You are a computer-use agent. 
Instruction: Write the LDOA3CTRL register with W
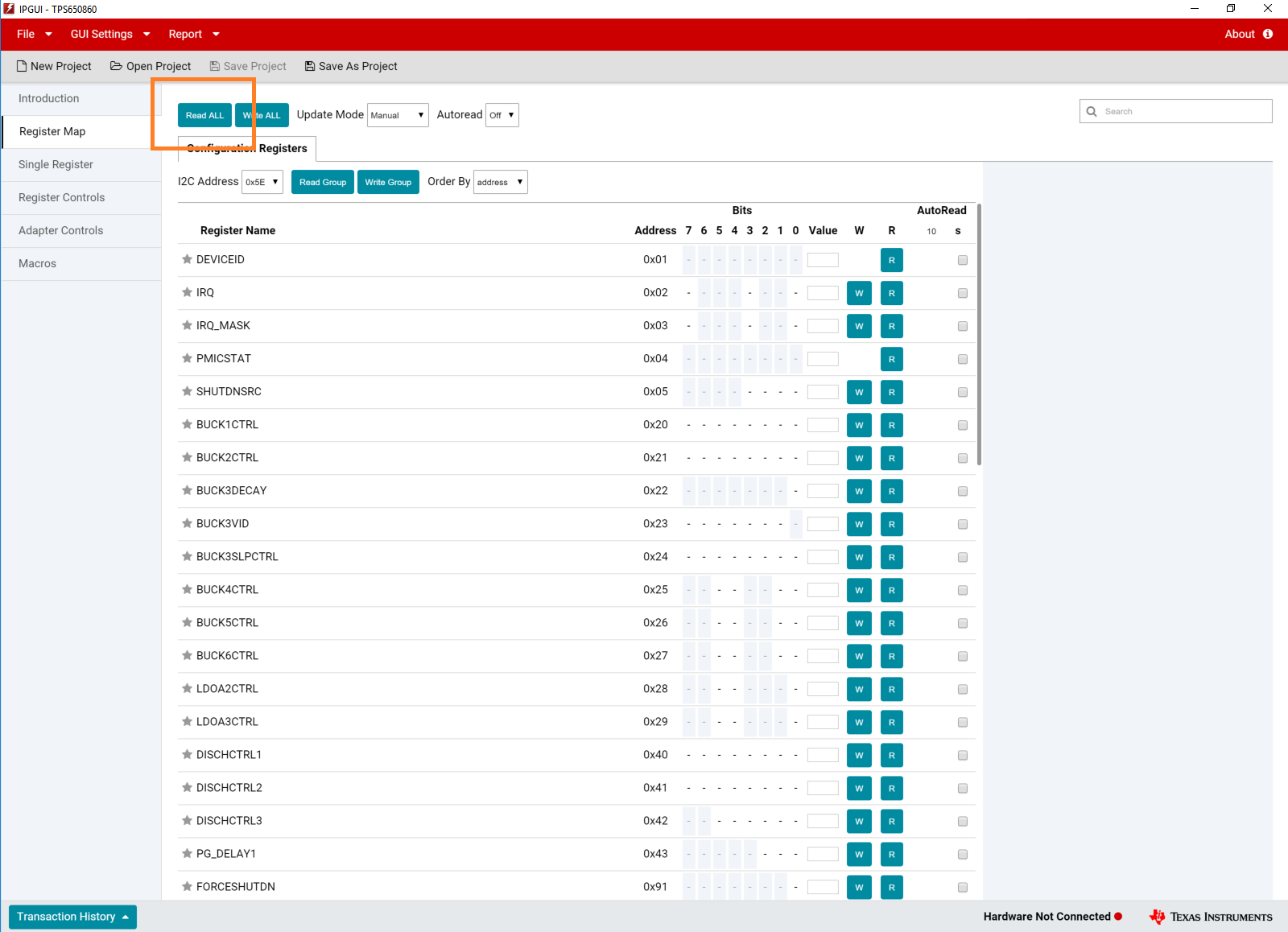pyautogui.click(x=859, y=722)
